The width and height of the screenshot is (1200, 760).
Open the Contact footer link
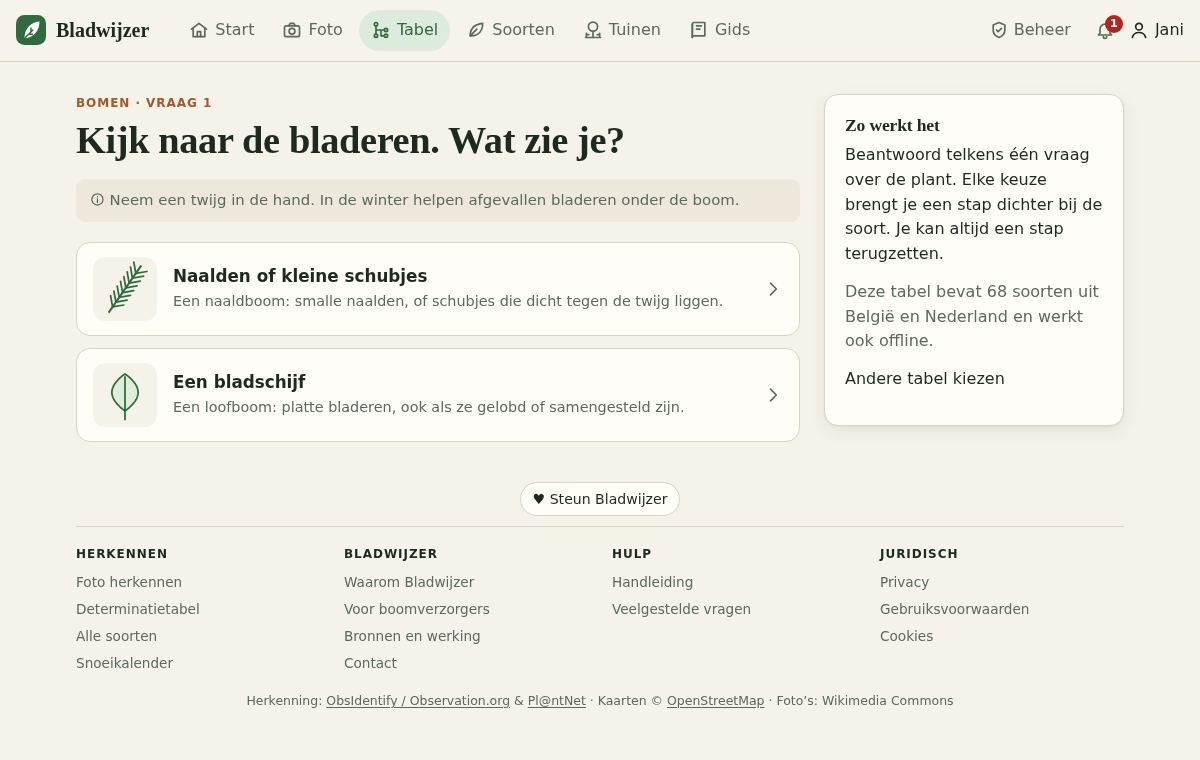370,663
